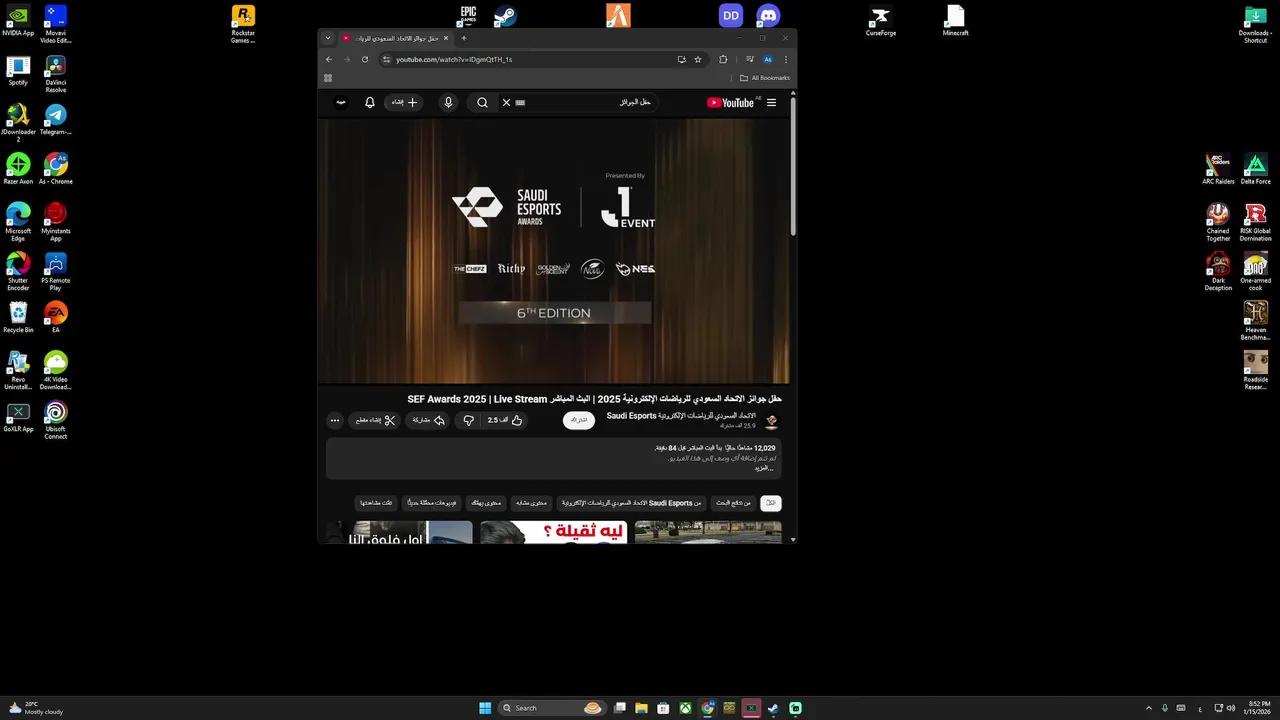Open the weather widget showing 20°C
This screenshot has height=720, width=1280.
(x=36, y=708)
